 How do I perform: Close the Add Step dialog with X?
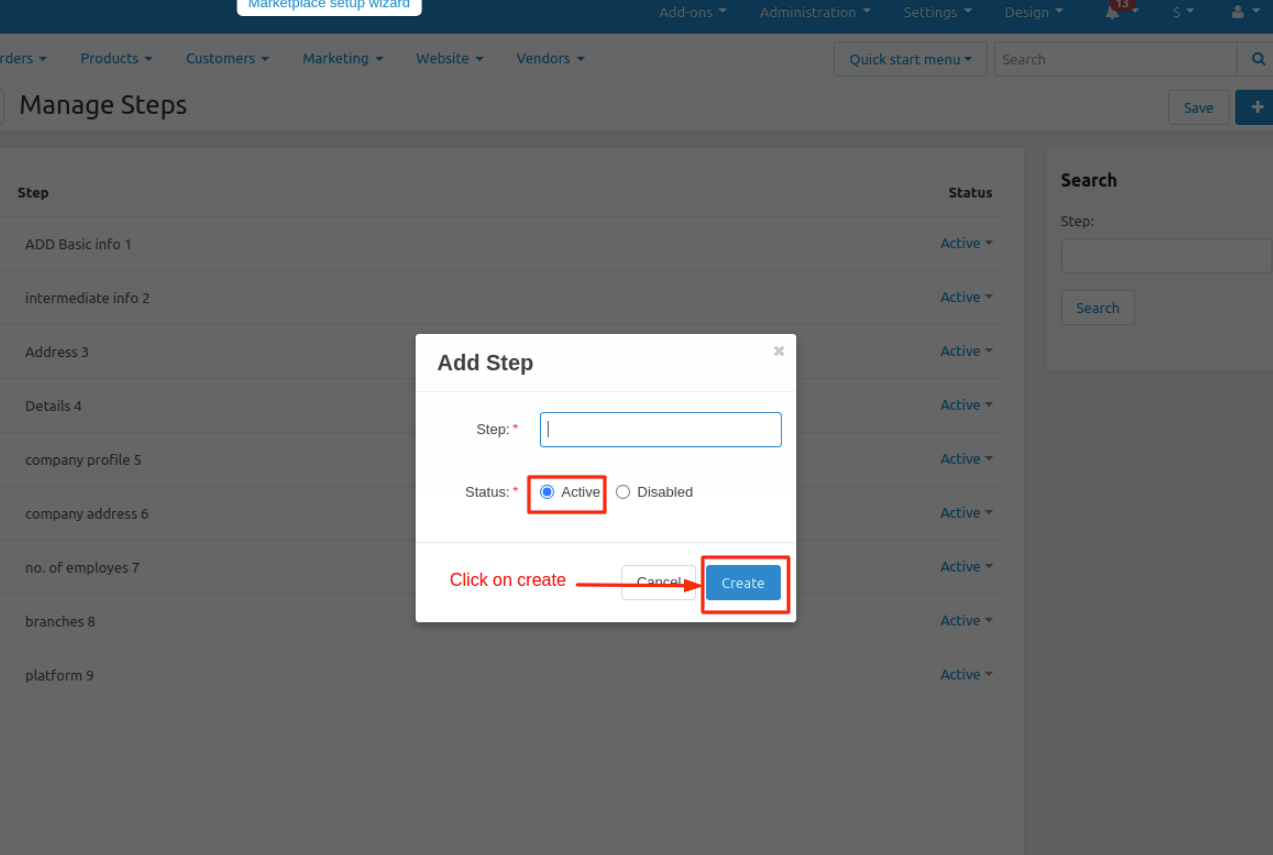(779, 351)
